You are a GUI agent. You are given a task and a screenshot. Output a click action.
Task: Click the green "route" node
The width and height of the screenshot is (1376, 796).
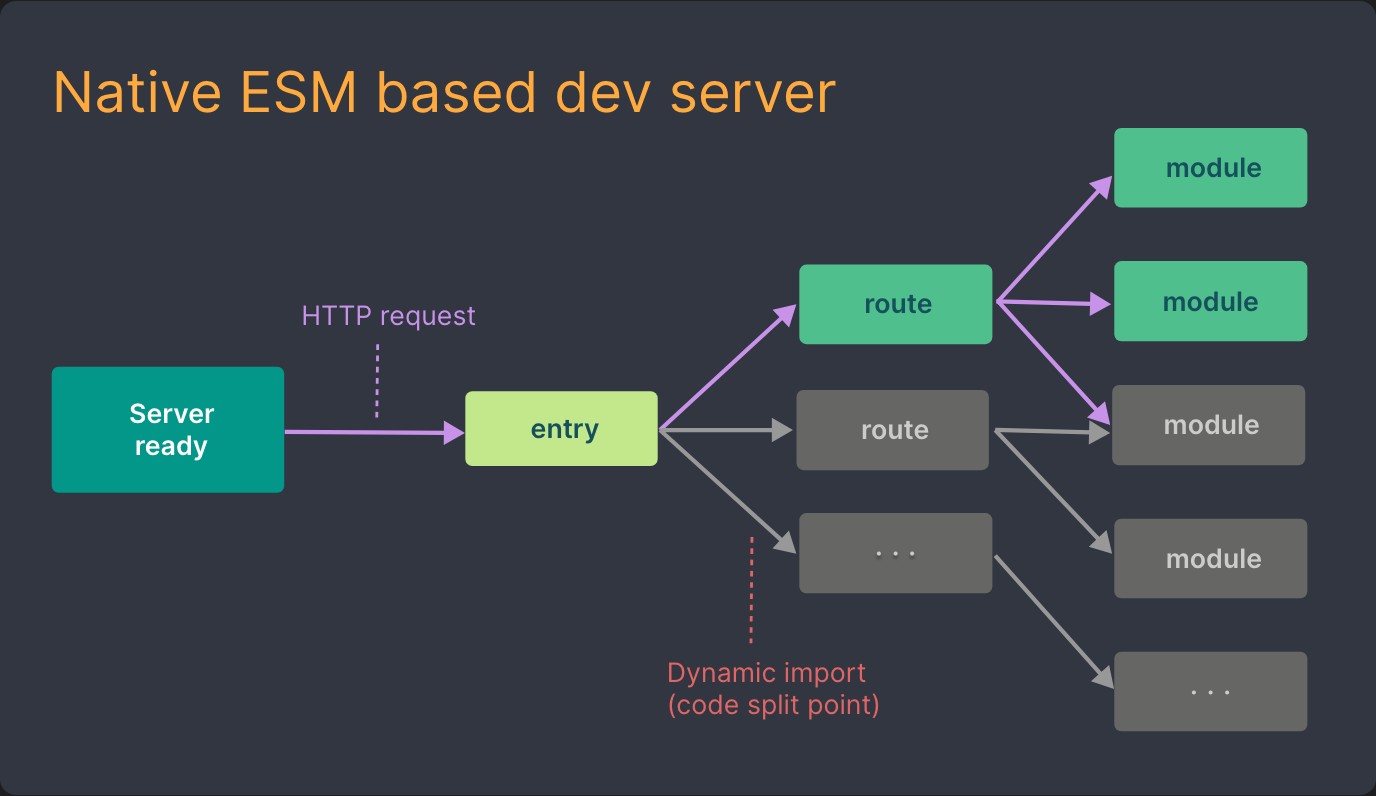(x=894, y=304)
